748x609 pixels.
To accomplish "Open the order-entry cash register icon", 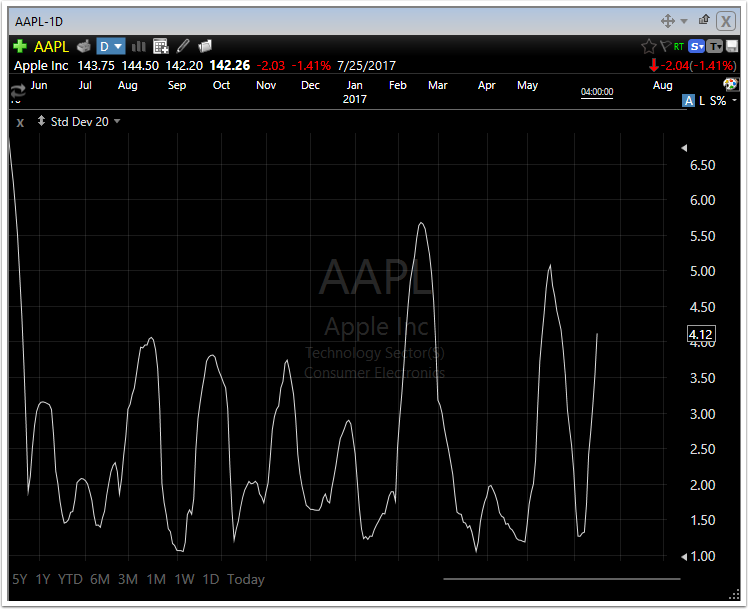I will coord(84,46).
